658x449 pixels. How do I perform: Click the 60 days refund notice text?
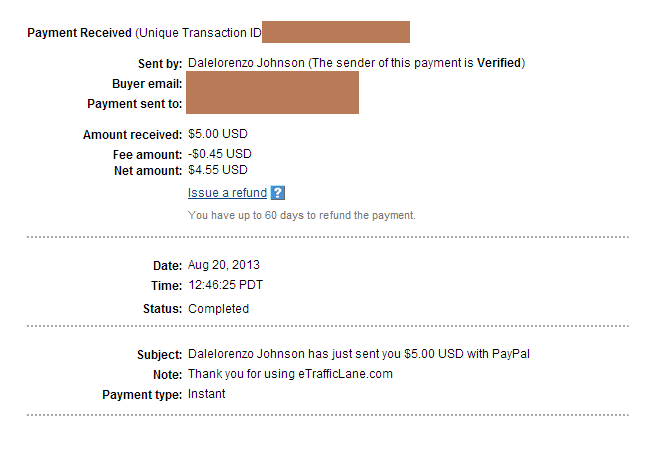click(301, 215)
